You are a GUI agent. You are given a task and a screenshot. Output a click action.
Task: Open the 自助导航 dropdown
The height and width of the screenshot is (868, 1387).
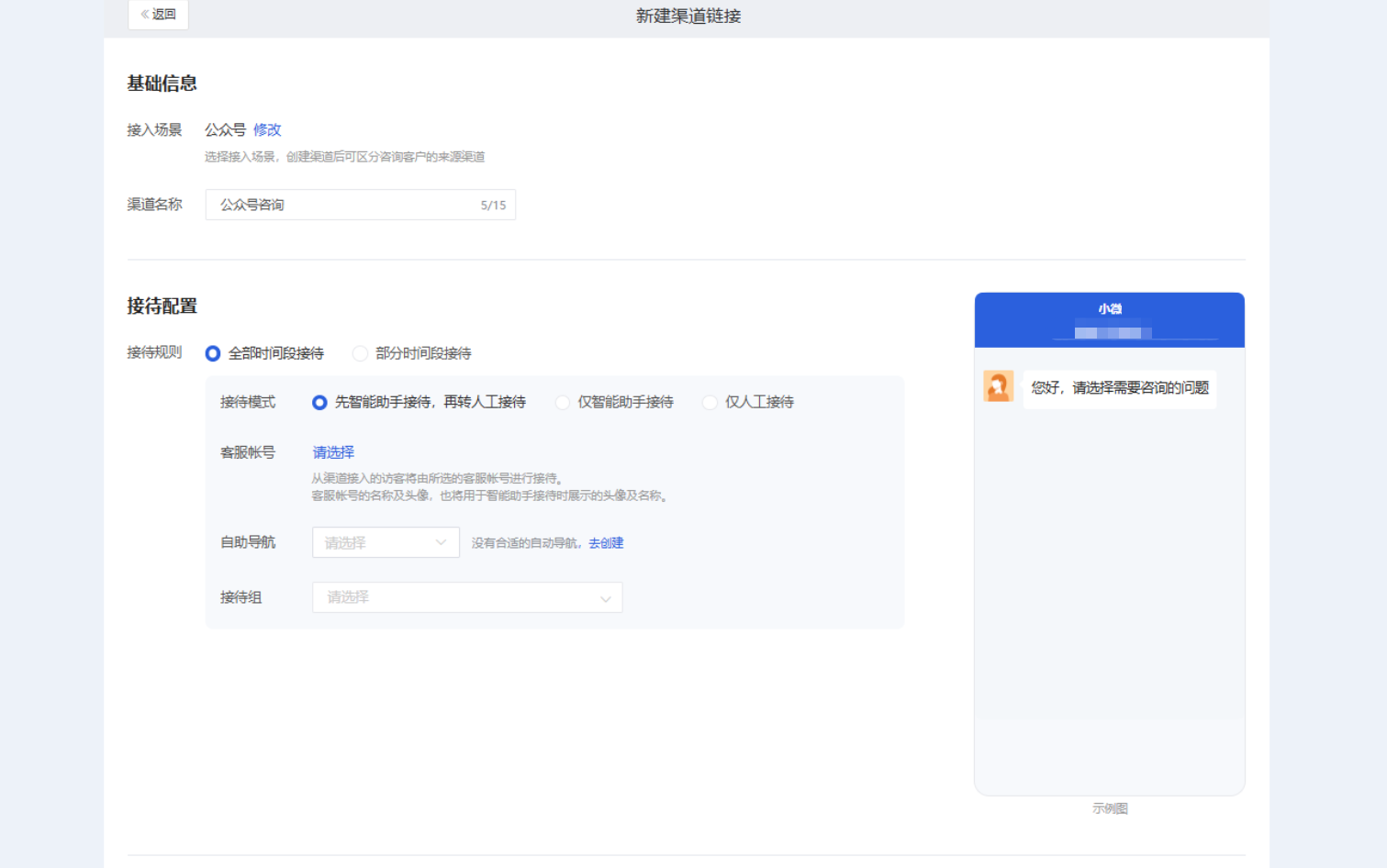click(x=386, y=542)
